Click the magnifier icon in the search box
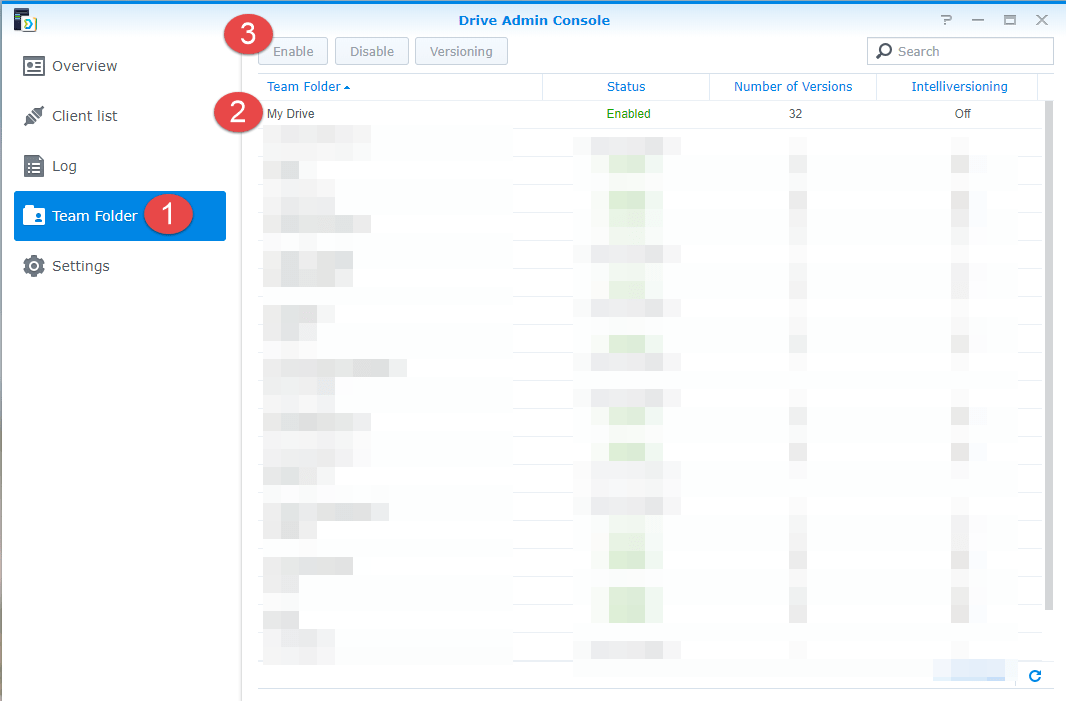The image size is (1066, 701). 884,50
